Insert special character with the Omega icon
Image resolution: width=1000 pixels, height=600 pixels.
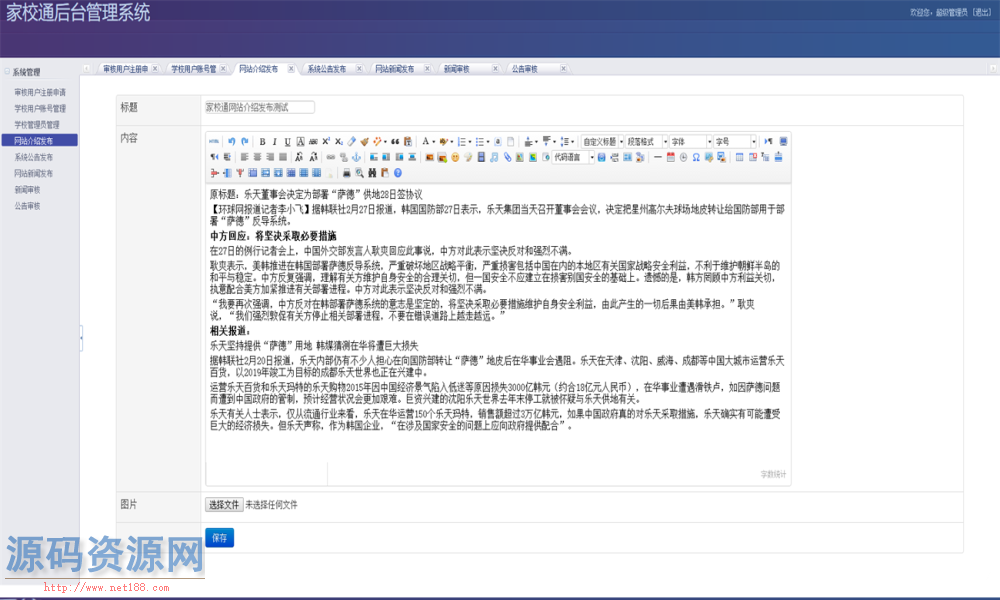(x=696, y=157)
